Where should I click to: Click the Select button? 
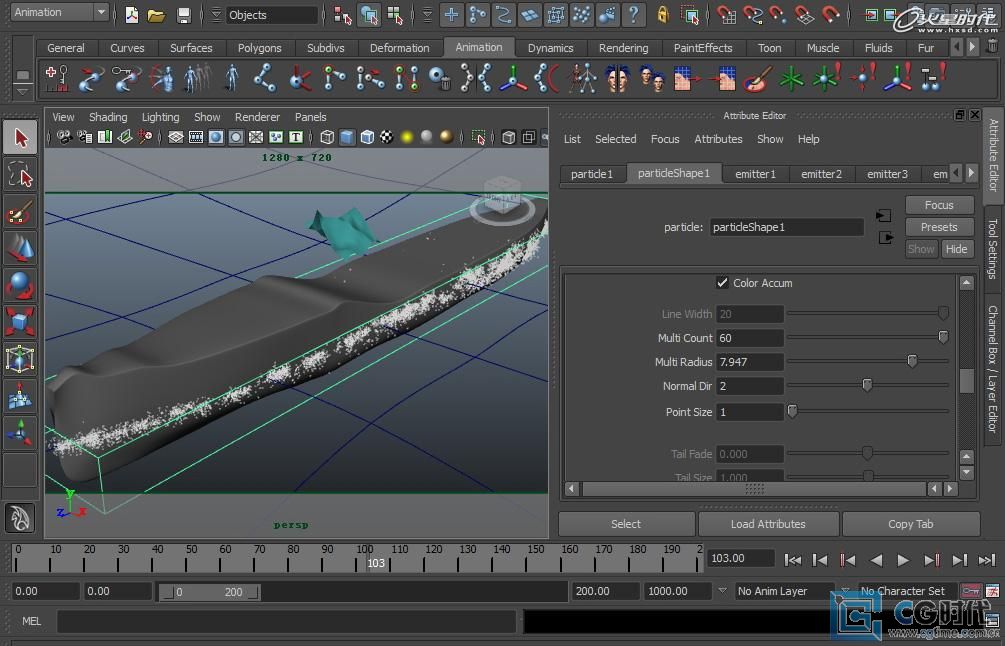tap(626, 524)
